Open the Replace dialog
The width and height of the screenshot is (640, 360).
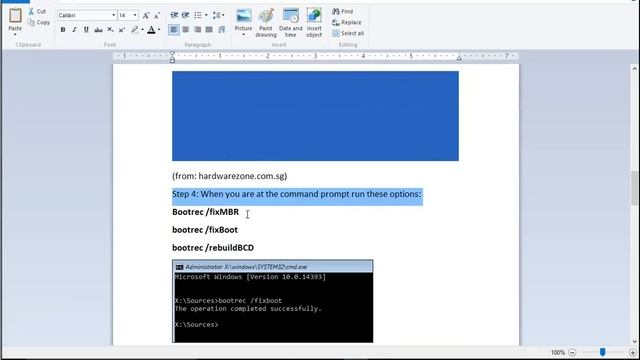(347, 22)
